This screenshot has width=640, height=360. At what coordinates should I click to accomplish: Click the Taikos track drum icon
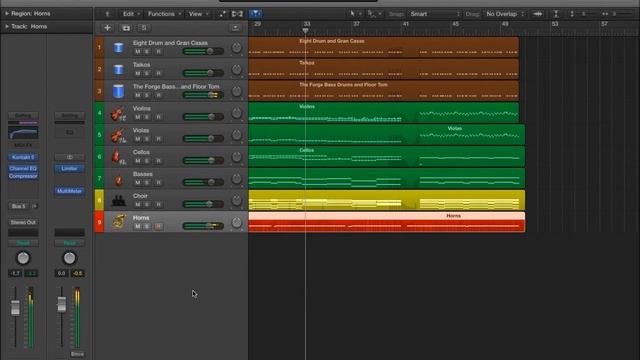click(x=118, y=69)
